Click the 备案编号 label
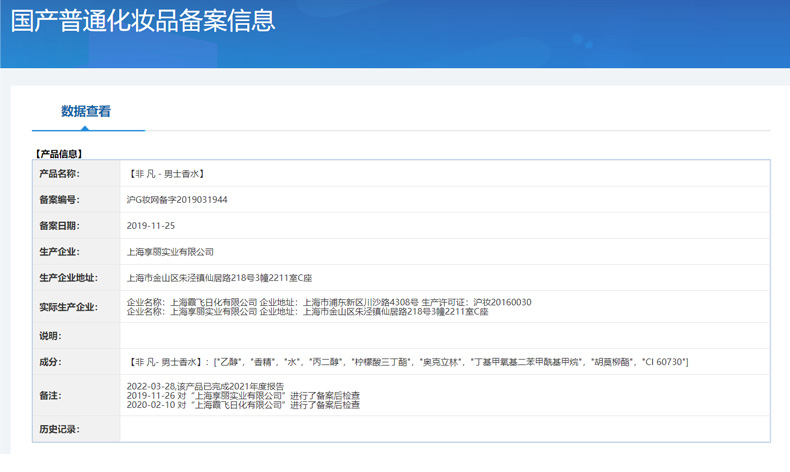Viewport: 790px width, 472px height. (59, 199)
